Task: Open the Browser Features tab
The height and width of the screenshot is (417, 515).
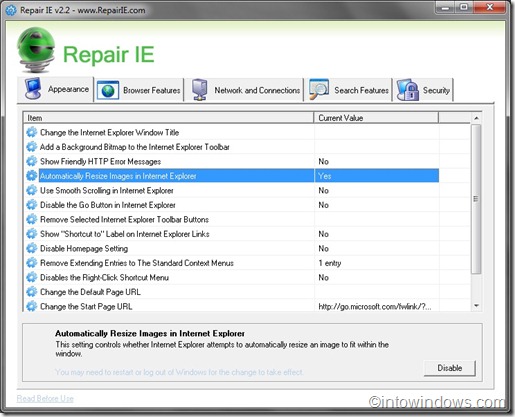Action: tap(139, 90)
